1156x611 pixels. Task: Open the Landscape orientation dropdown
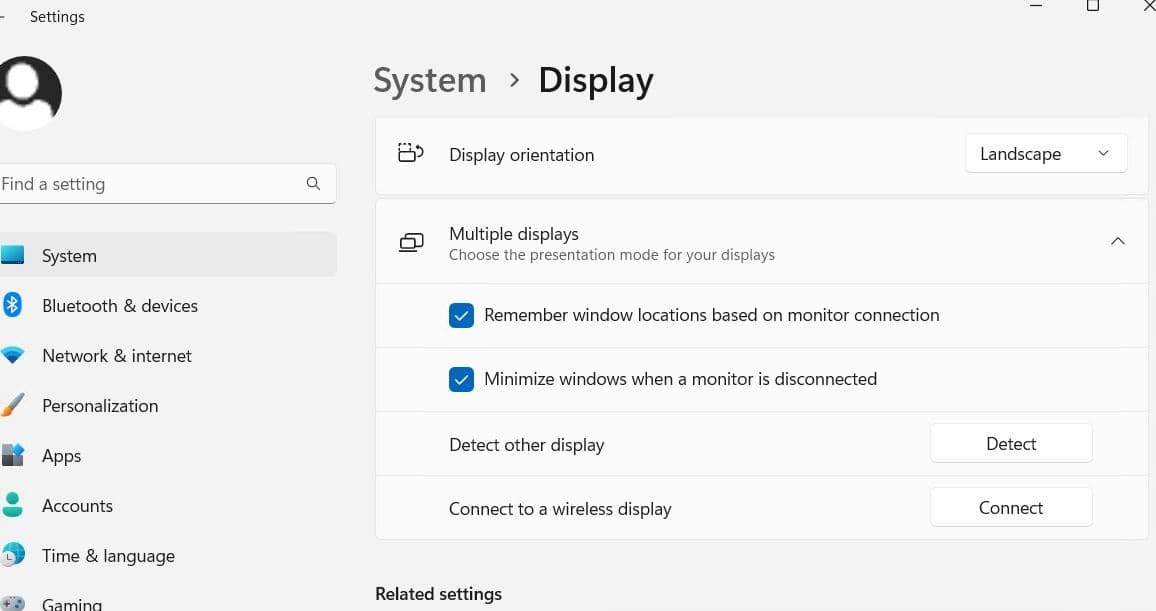(x=1045, y=153)
